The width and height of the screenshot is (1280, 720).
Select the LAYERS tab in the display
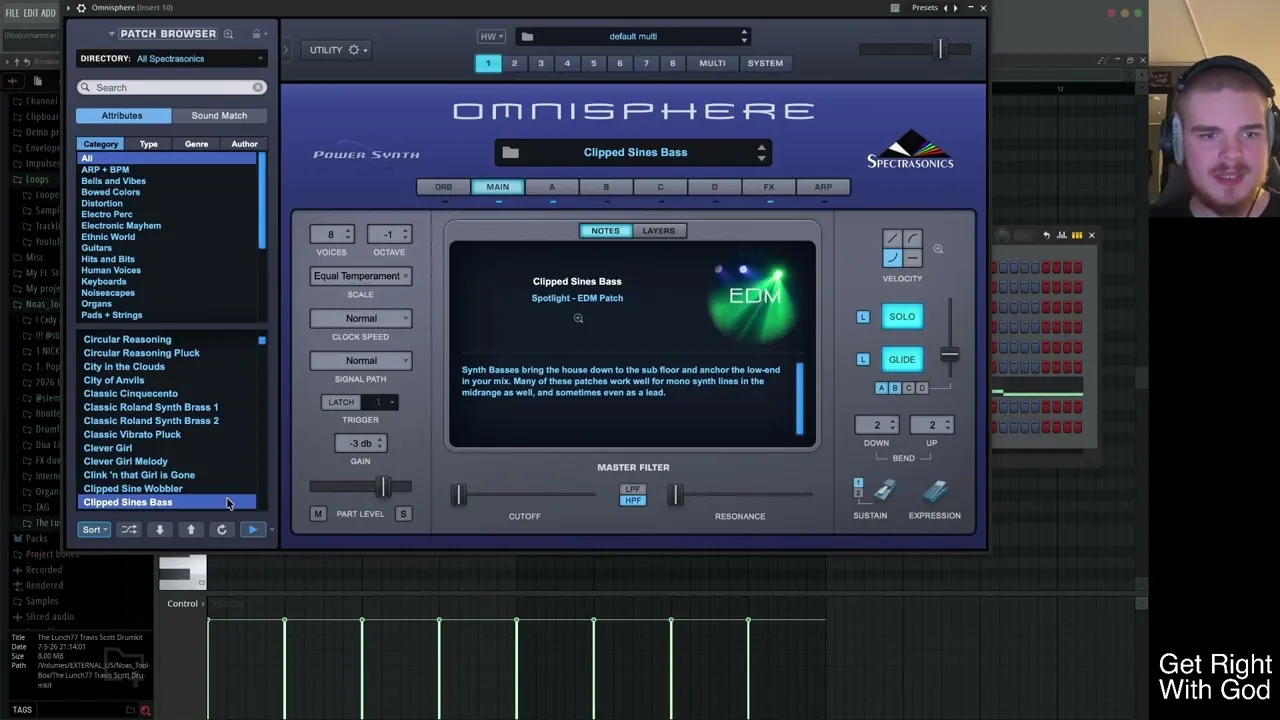pos(659,231)
